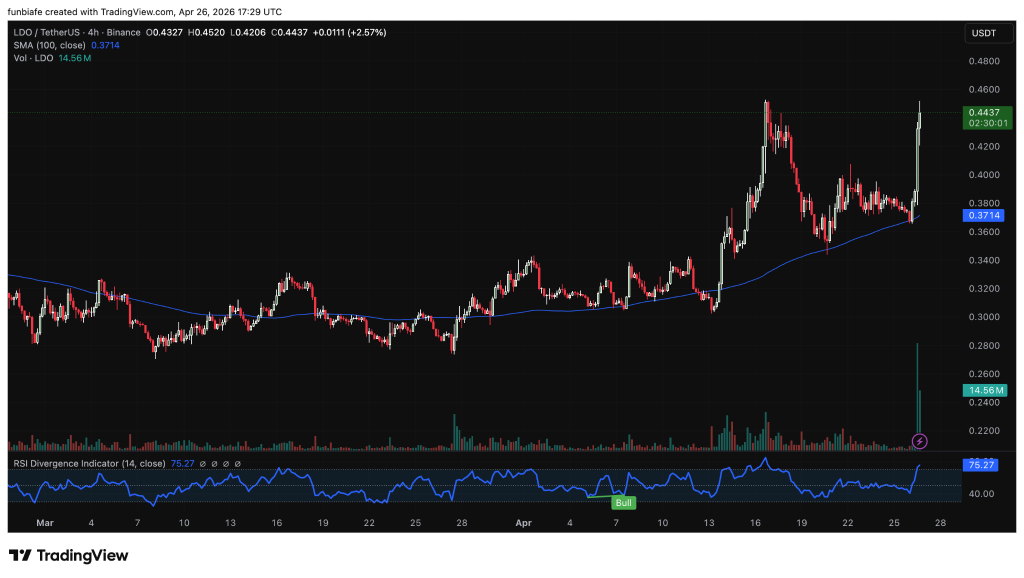The image size is (1024, 578).
Task: Click the tallest green volume bar
Action: coord(916,390)
